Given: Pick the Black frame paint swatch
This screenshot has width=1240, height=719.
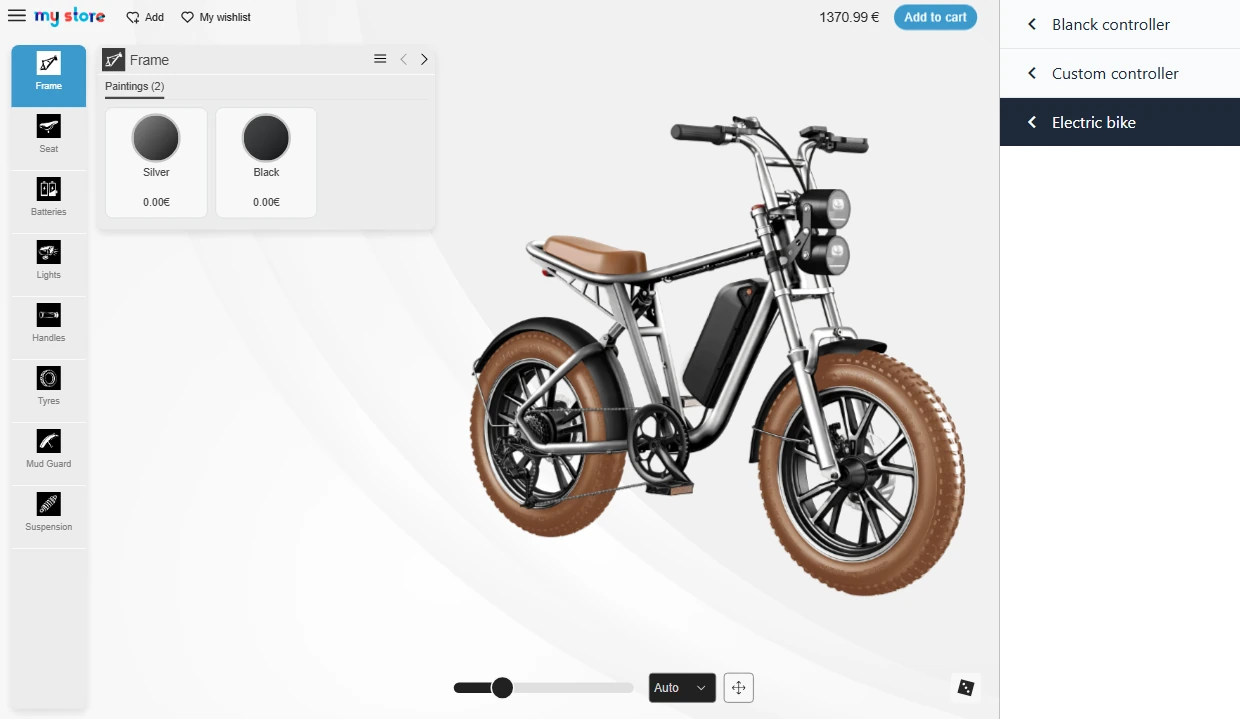Looking at the screenshot, I should pyautogui.click(x=266, y=139).
